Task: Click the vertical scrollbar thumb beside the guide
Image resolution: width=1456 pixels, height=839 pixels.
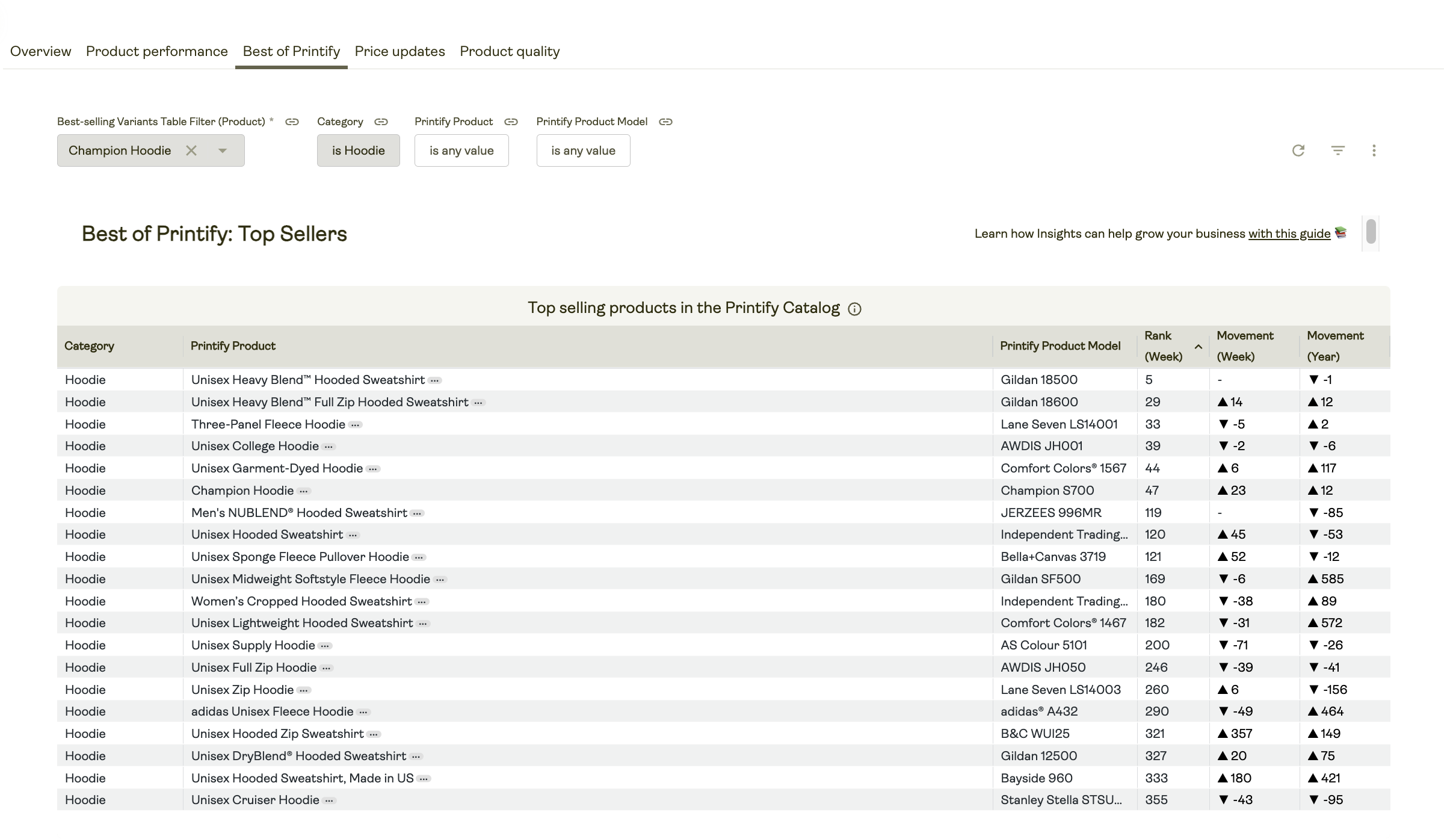Action: click(x=1371, y=232)
